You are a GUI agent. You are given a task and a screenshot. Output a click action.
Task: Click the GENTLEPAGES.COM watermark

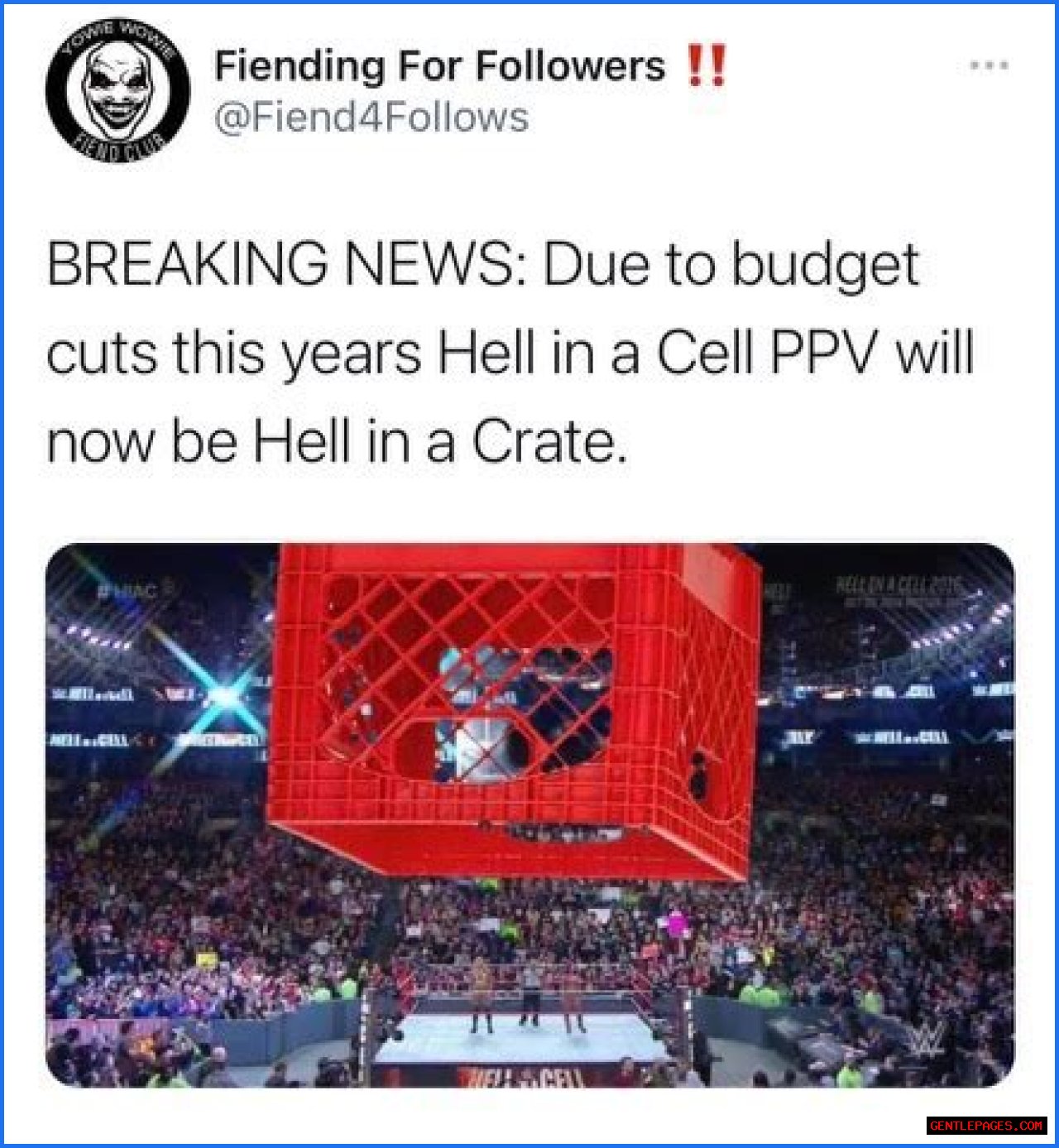coord(986,1126)
